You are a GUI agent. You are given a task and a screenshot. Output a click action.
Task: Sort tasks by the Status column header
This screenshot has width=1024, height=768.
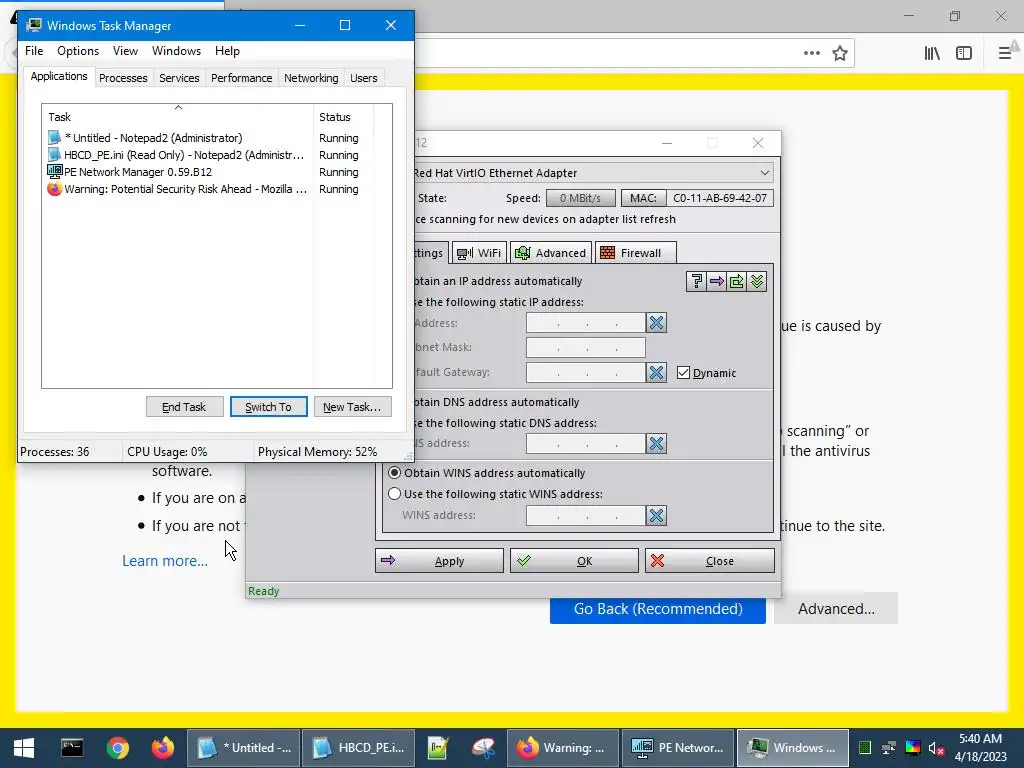click(344, 117)
